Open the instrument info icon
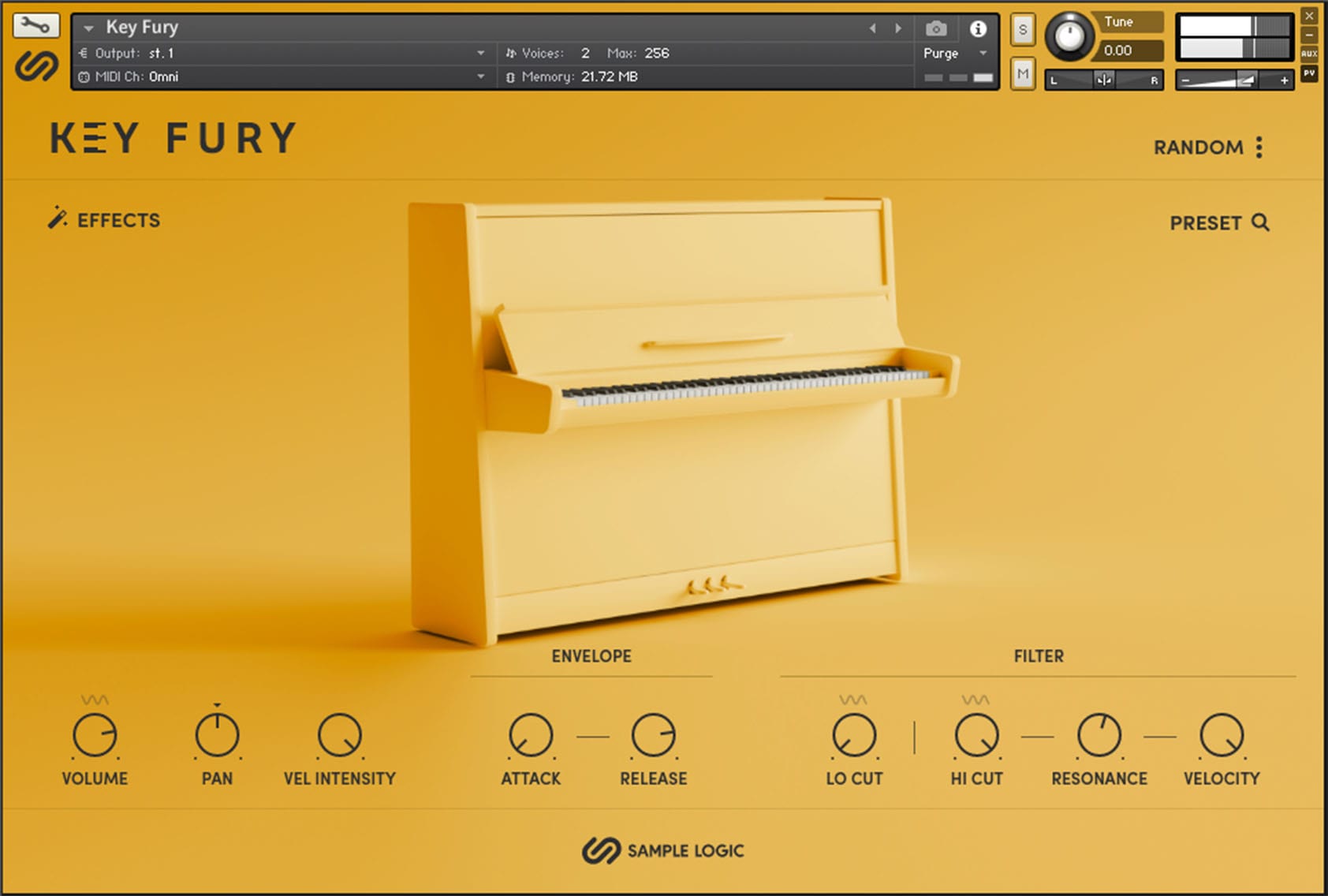This screenshot has height=896, width=1328. click(978, 29)
